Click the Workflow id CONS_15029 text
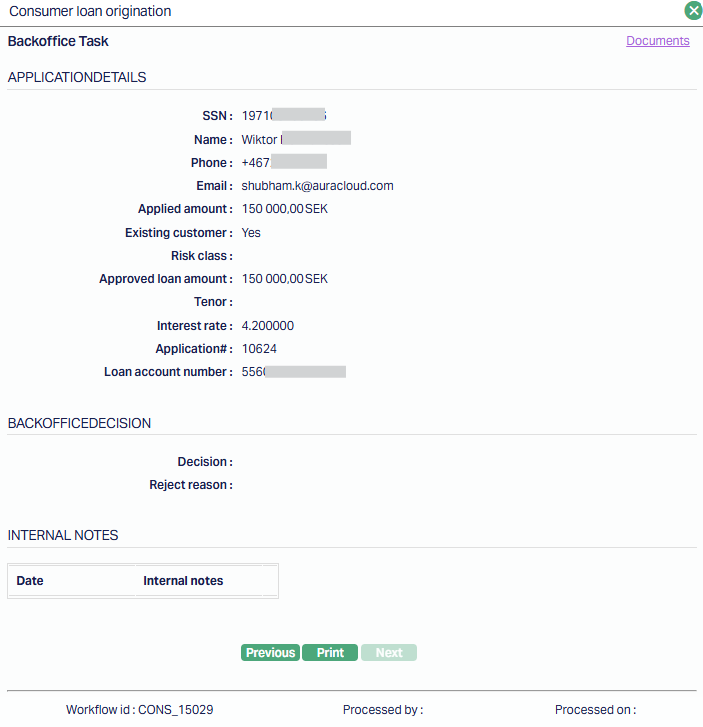Viewport: 703px width, 727px height. [139, 710]
